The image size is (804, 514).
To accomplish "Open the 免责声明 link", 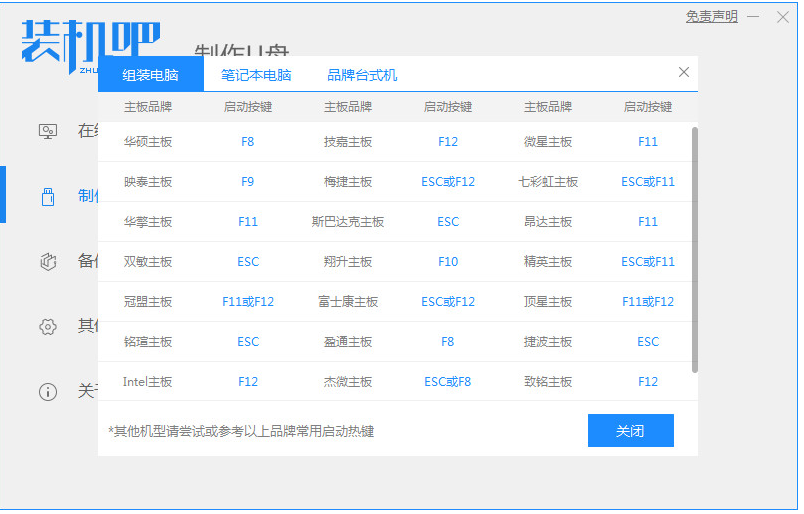I will [x=711, y=17].
